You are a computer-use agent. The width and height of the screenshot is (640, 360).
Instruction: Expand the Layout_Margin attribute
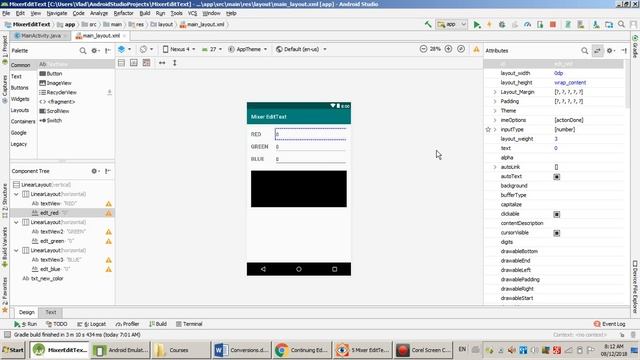(x=495, y=92)
